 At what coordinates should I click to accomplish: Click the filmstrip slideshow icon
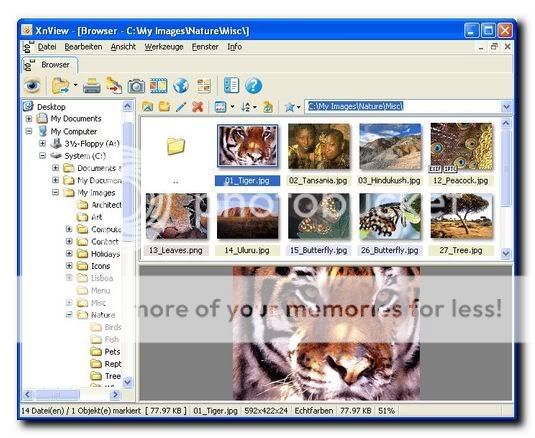coord(158,86)
